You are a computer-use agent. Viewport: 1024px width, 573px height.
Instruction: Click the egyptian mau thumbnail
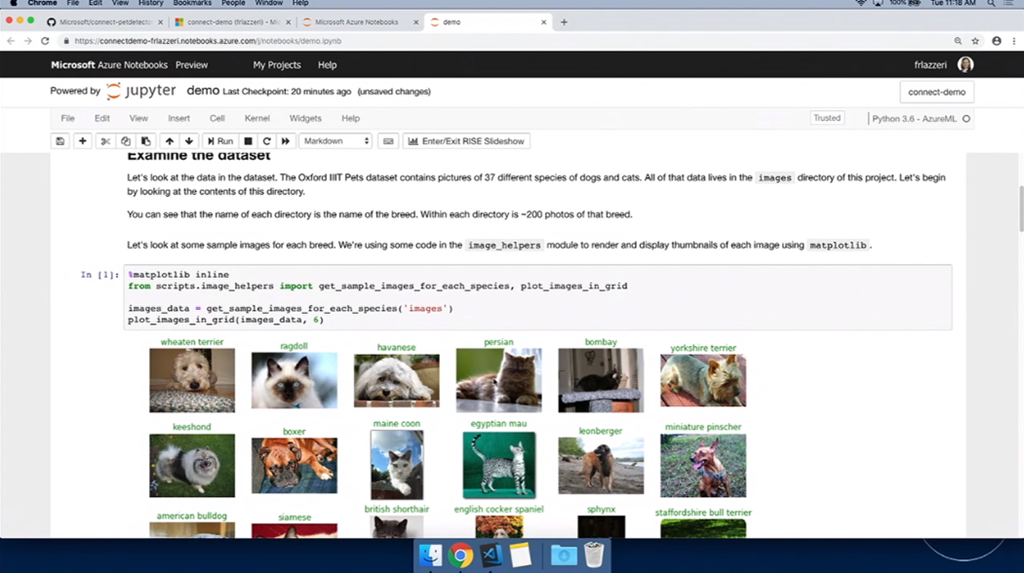499,465
